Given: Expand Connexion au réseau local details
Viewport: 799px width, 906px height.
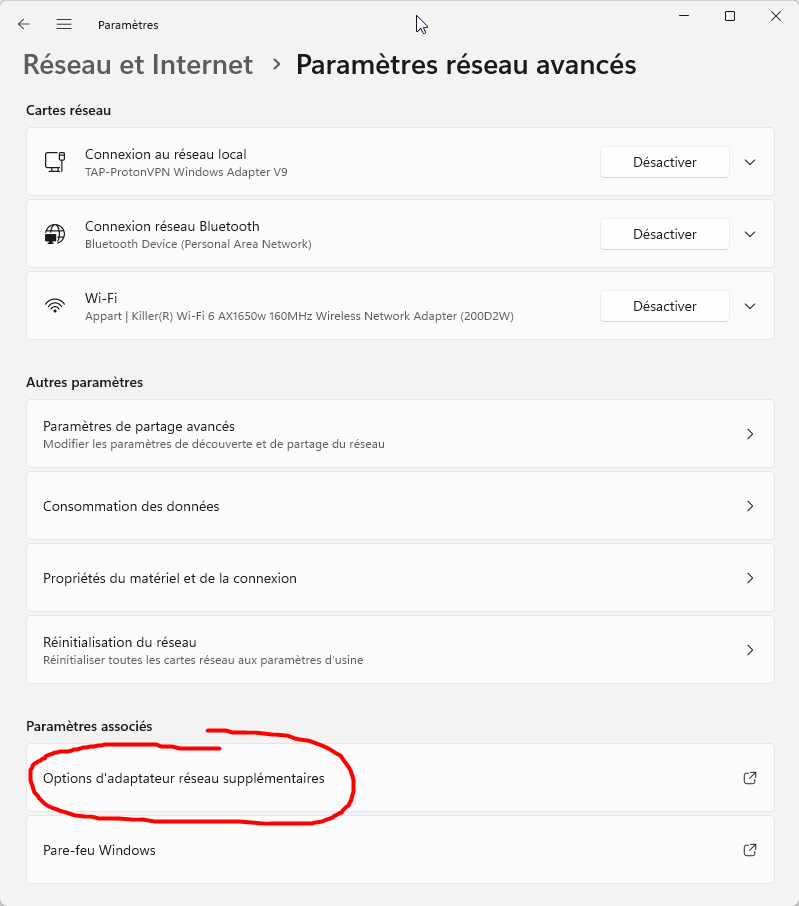Looking at the screenshot, I should pos(751,162).
